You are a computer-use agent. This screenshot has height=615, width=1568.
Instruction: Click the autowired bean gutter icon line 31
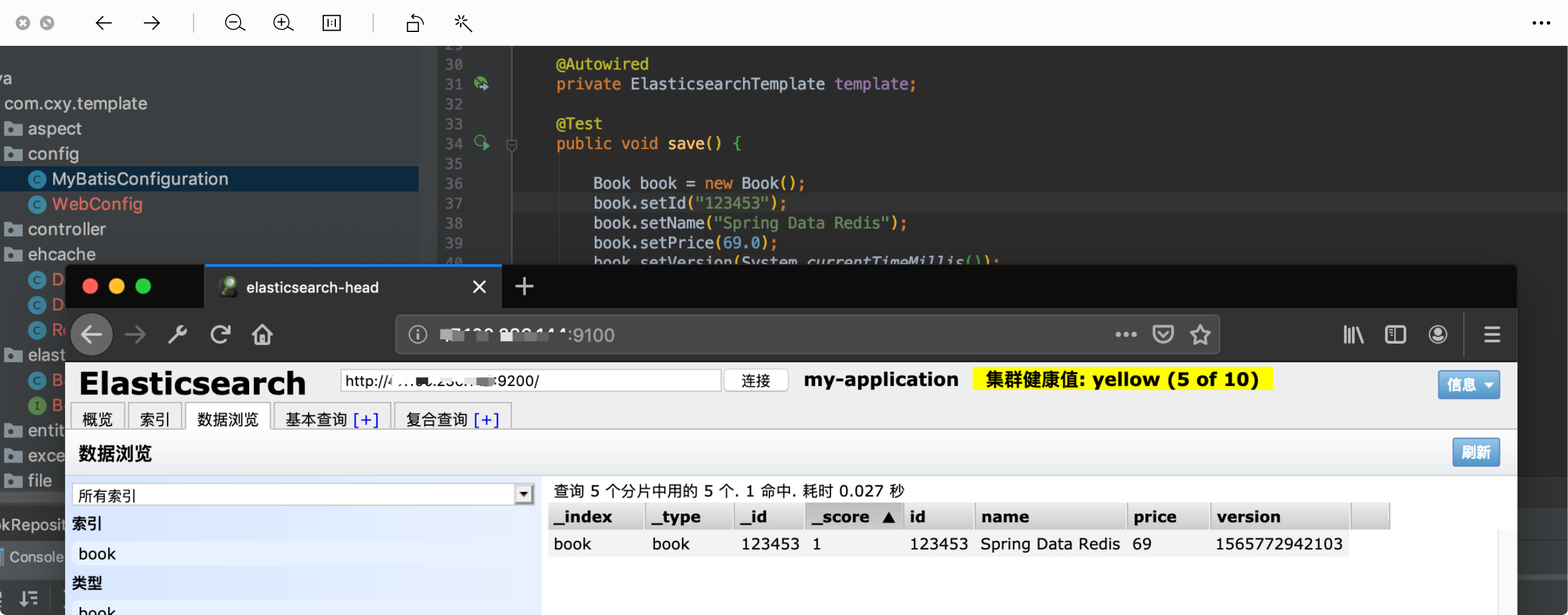pos(481,83)
